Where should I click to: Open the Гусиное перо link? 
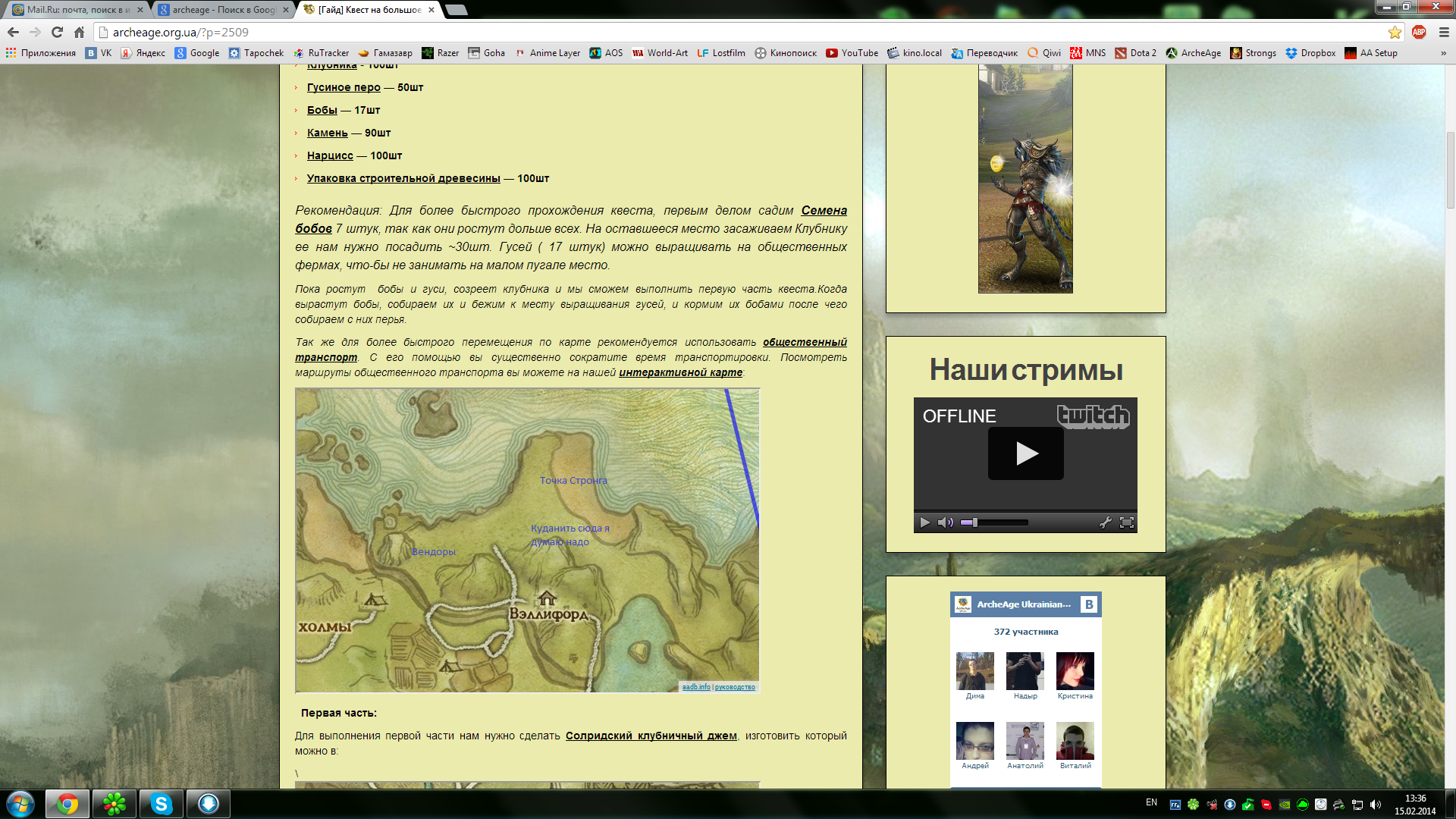coord(344,87)
